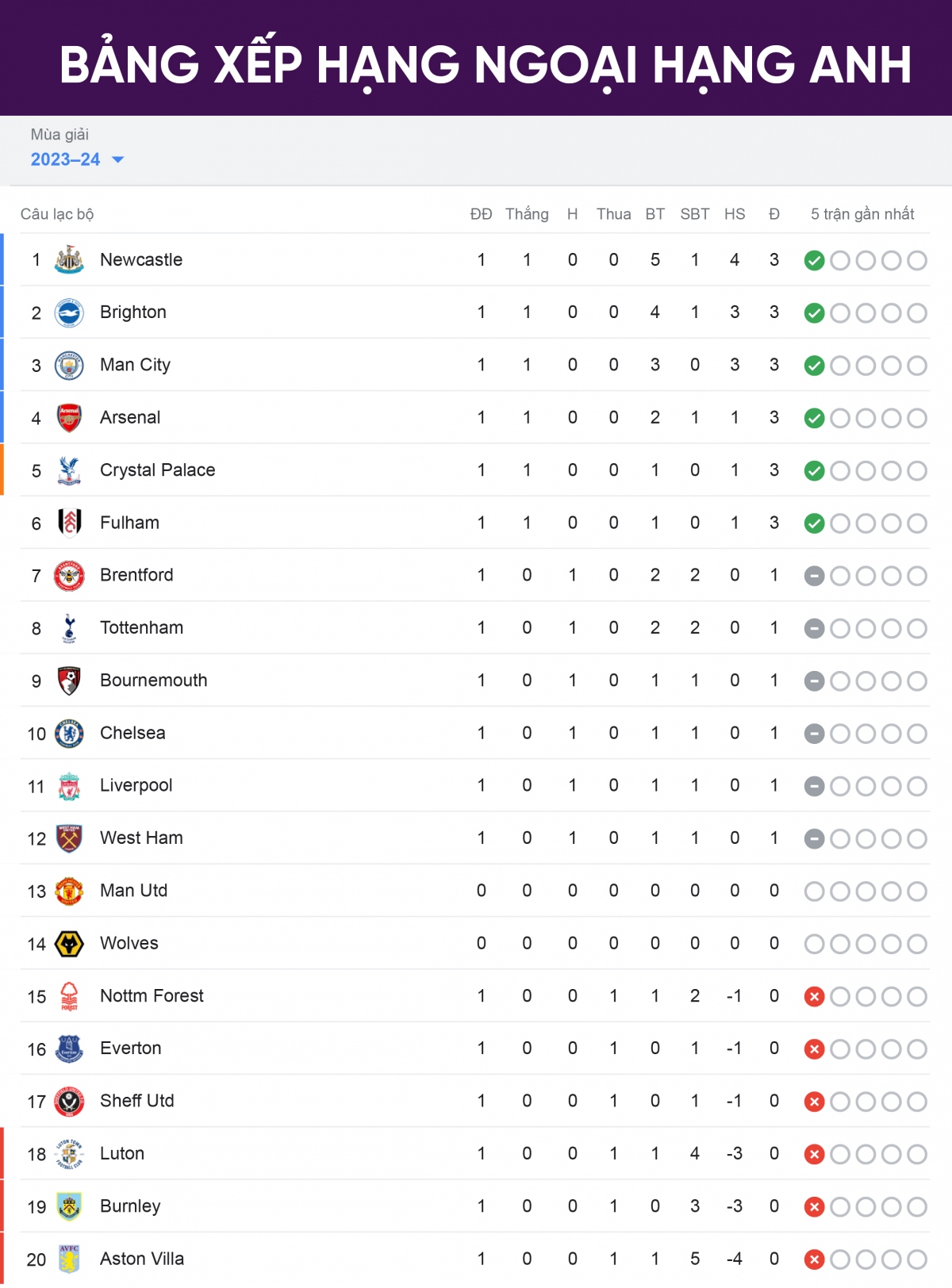The image size is (952, 1288).
Task: Select the Everton table row
Action: point(474,1048)
